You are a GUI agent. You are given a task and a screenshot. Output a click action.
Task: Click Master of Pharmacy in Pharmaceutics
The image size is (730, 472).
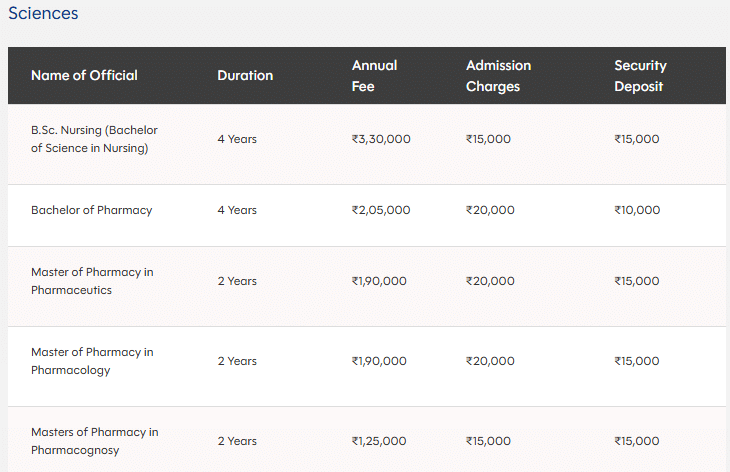click(92, 281)
